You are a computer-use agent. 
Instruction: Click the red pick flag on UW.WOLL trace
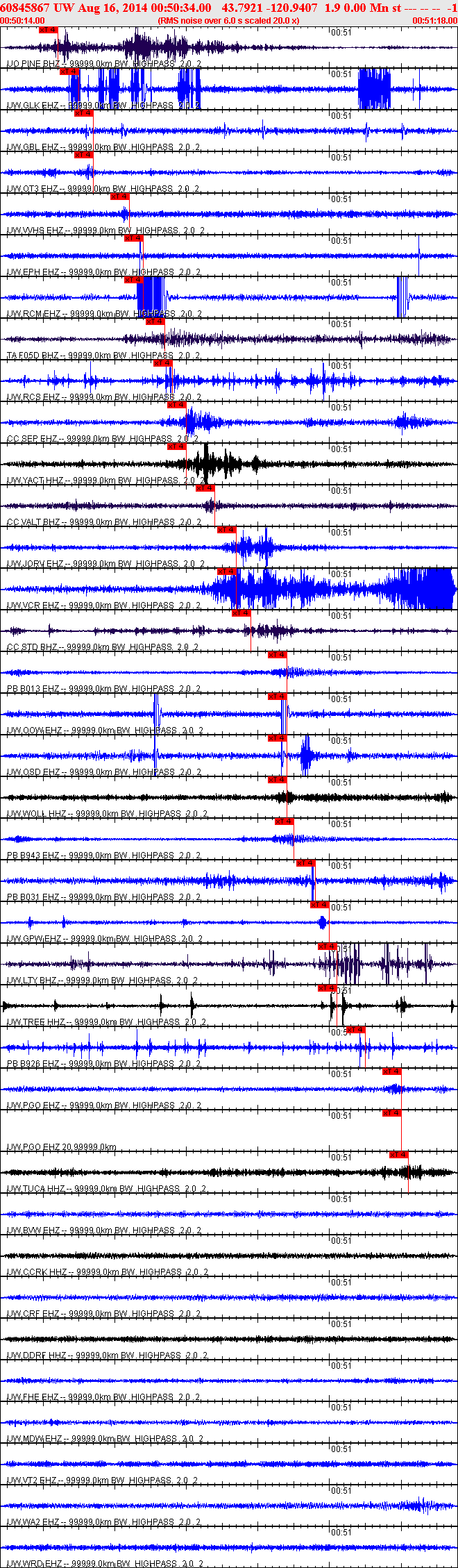277,780
